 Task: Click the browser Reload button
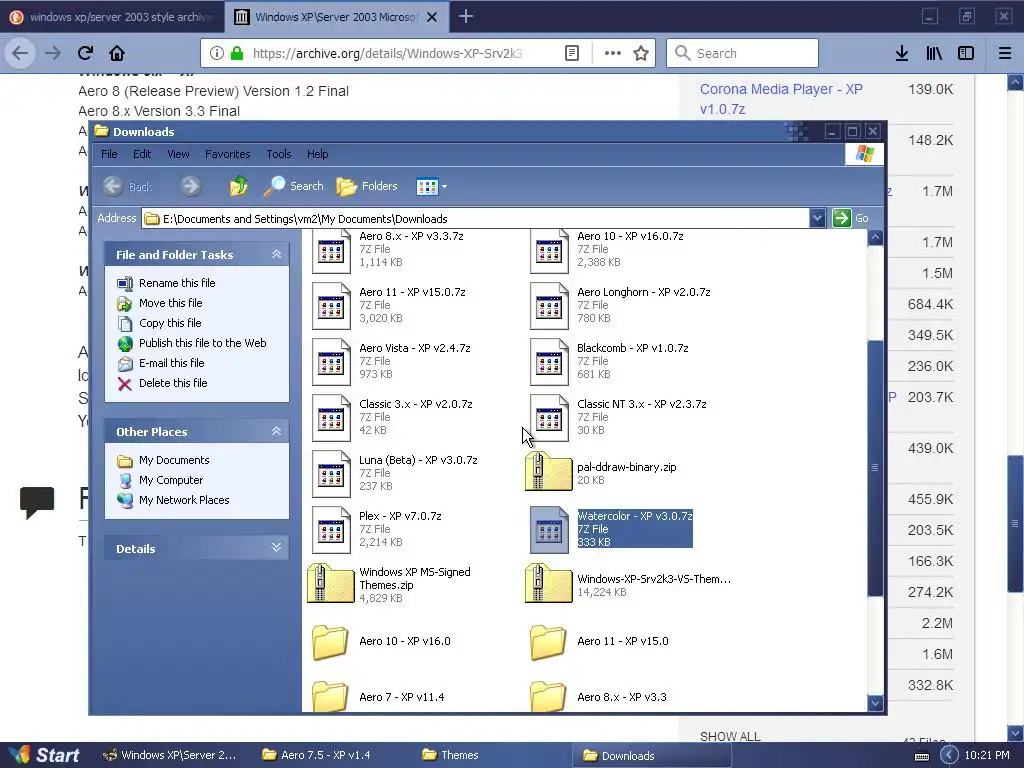(85, 53)
